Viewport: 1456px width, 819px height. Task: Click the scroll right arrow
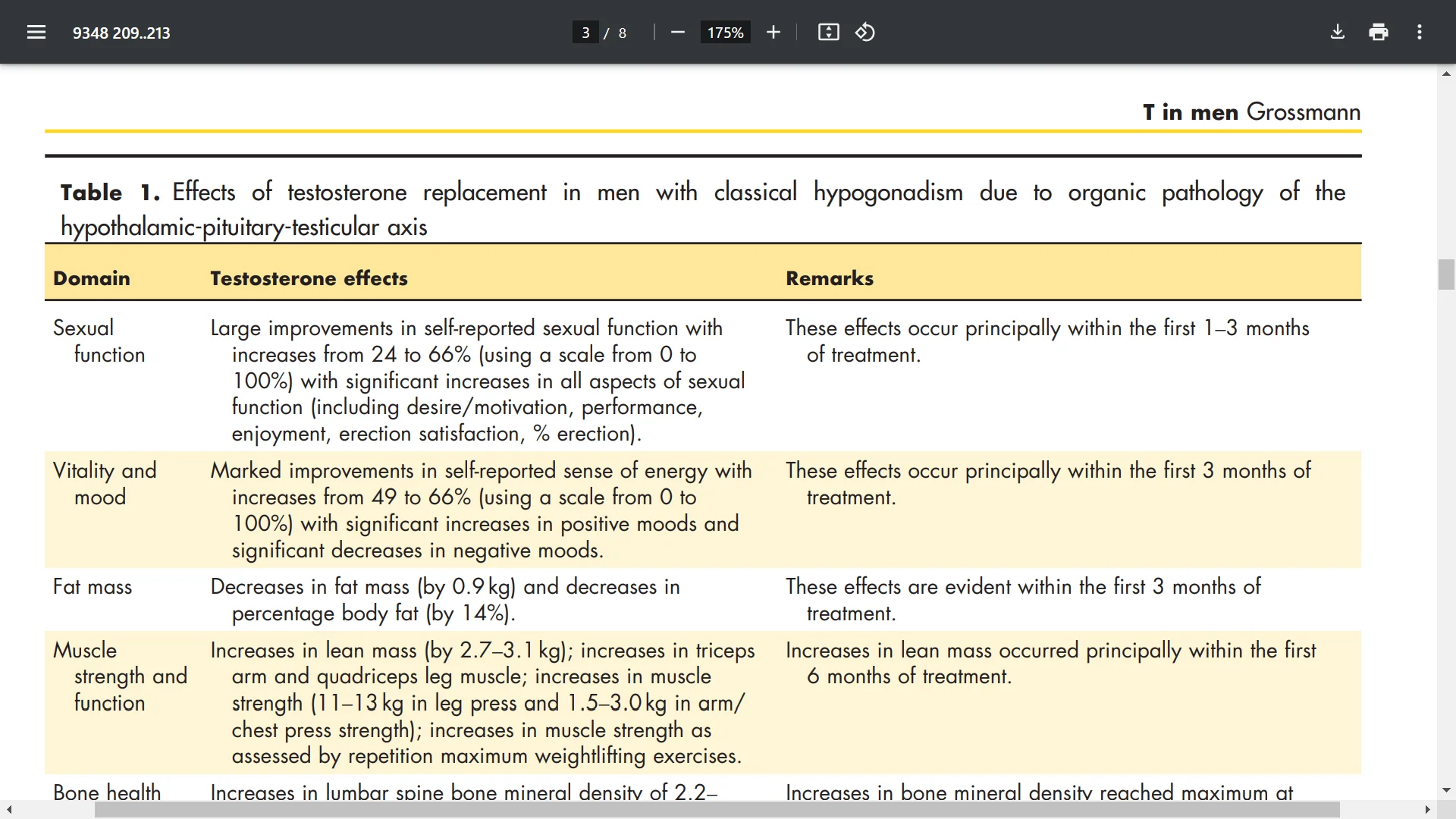[x=1427, y=810]
